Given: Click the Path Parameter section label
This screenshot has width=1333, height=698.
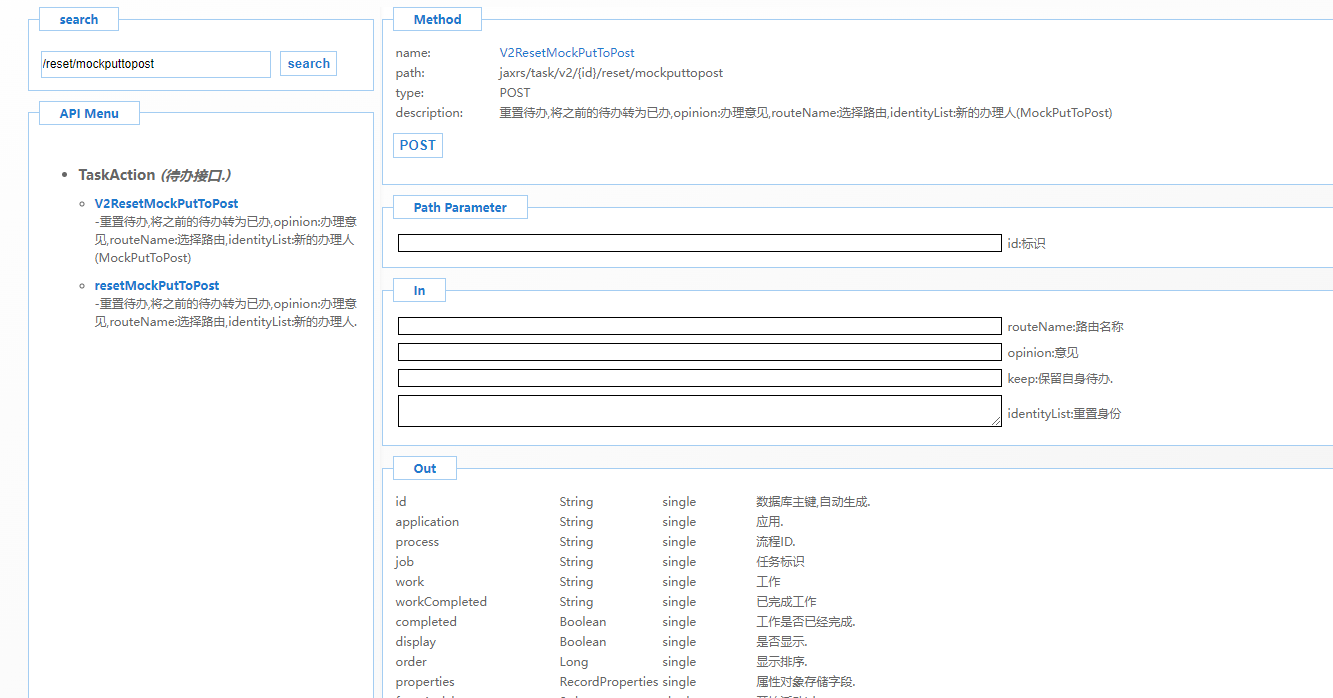Looking at the screenshot, I should click(460, 208).
